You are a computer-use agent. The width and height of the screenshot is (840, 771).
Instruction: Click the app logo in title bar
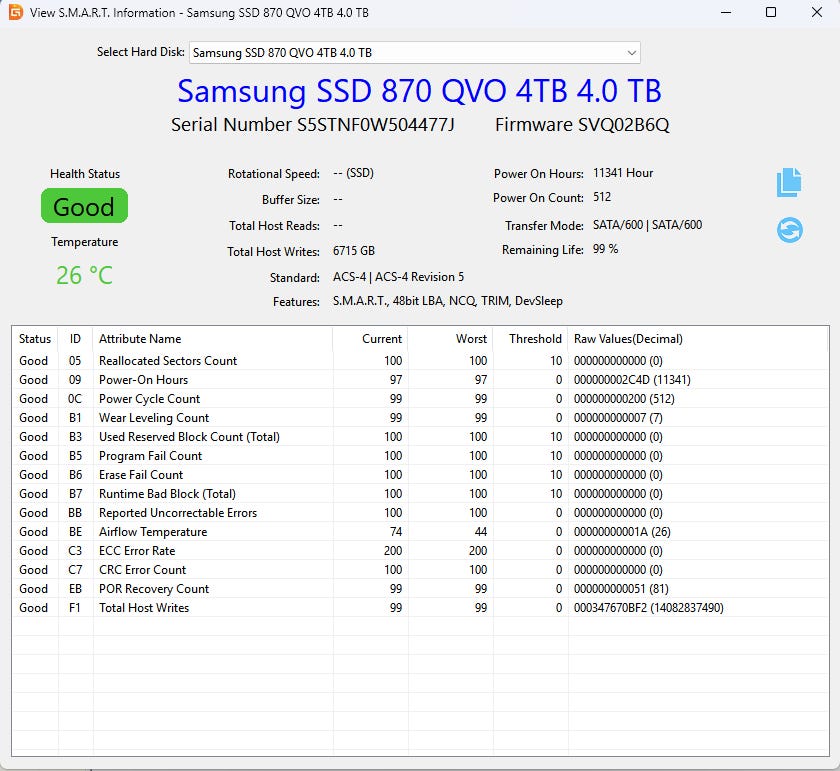click(x=16, y=12)
